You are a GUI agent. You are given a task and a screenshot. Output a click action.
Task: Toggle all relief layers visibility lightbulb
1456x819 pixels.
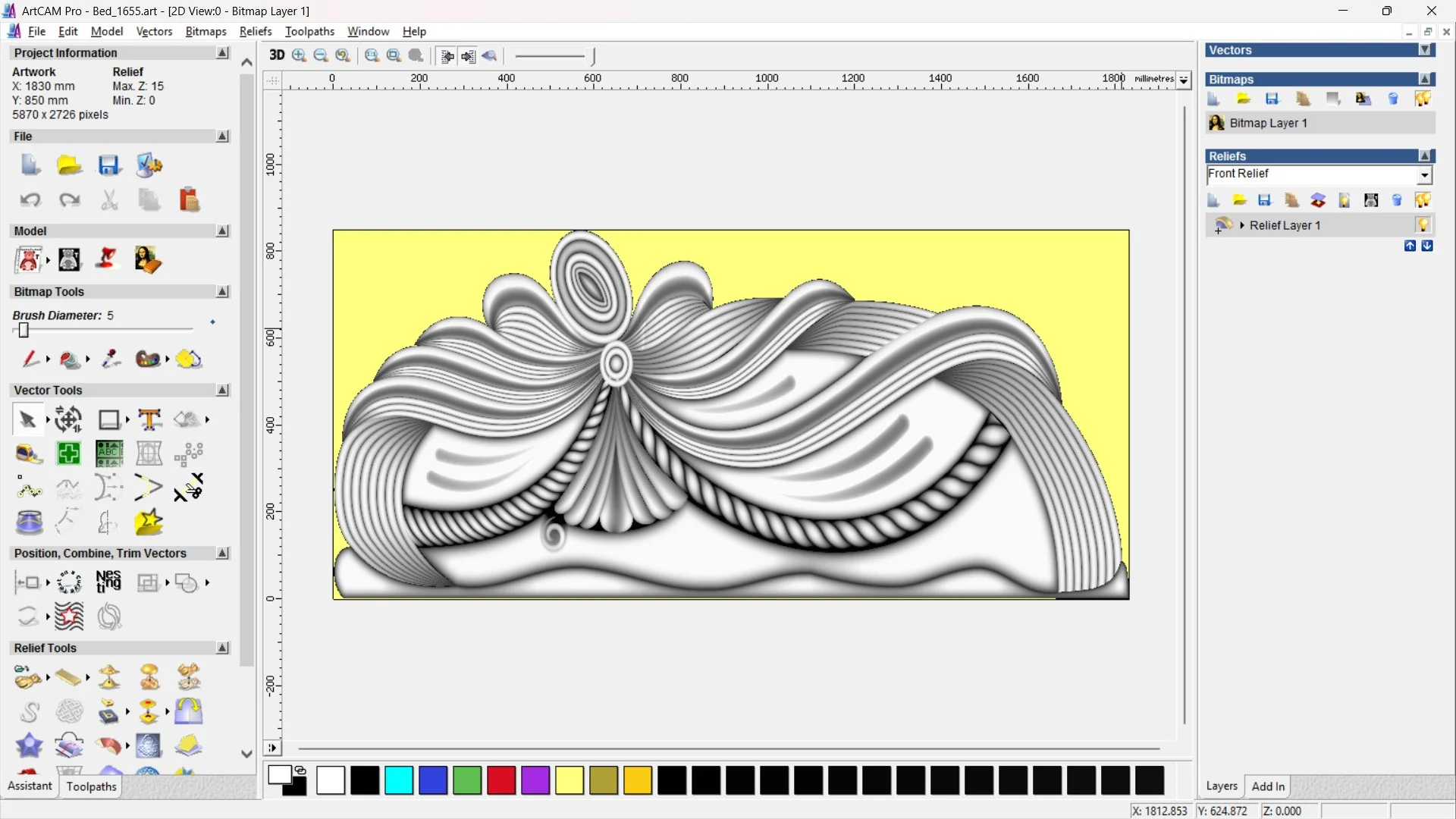tap(1423, 200)
